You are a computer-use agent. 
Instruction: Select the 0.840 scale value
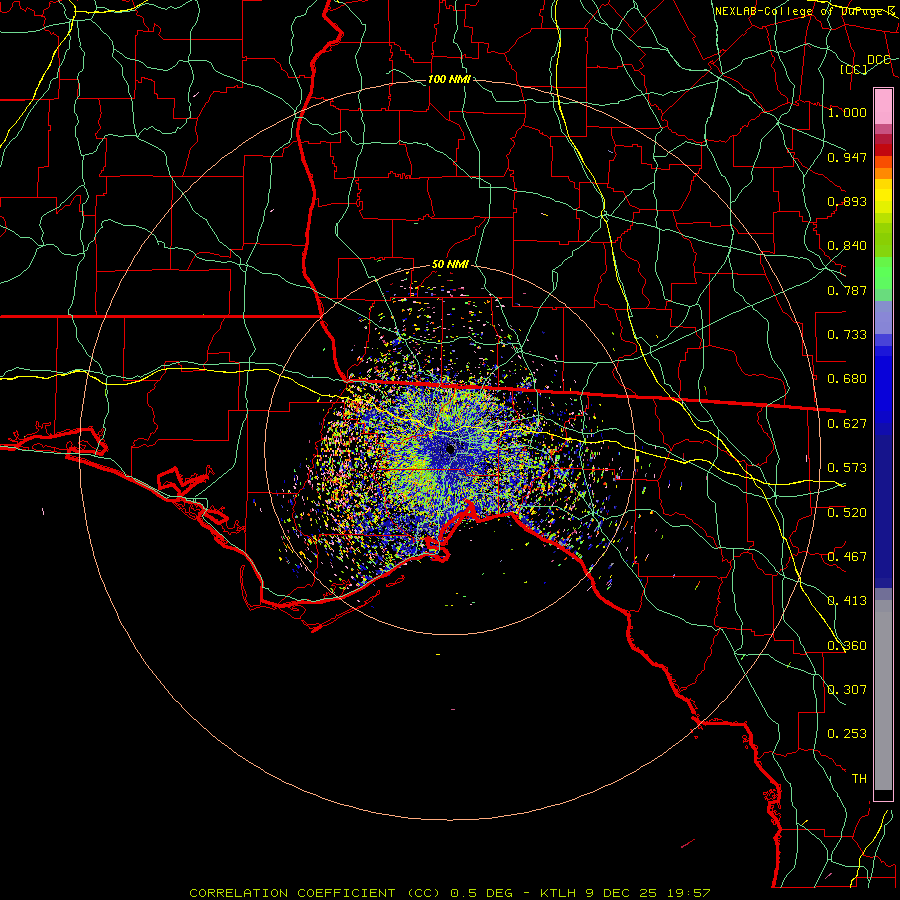click(847, 246)
